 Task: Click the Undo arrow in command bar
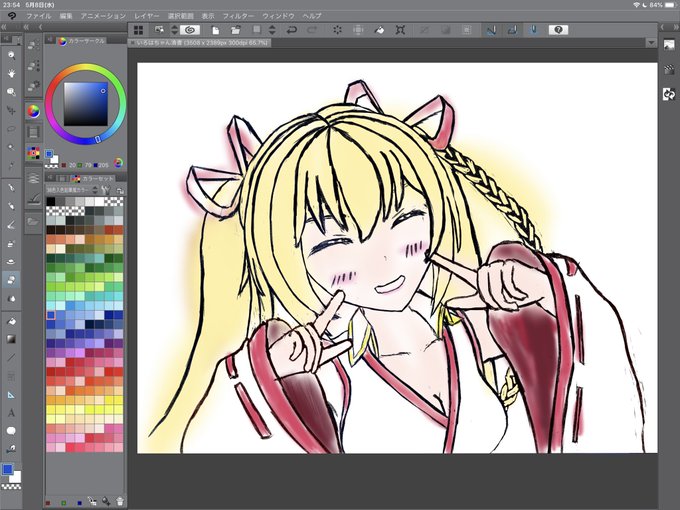(x=291, y=30)
